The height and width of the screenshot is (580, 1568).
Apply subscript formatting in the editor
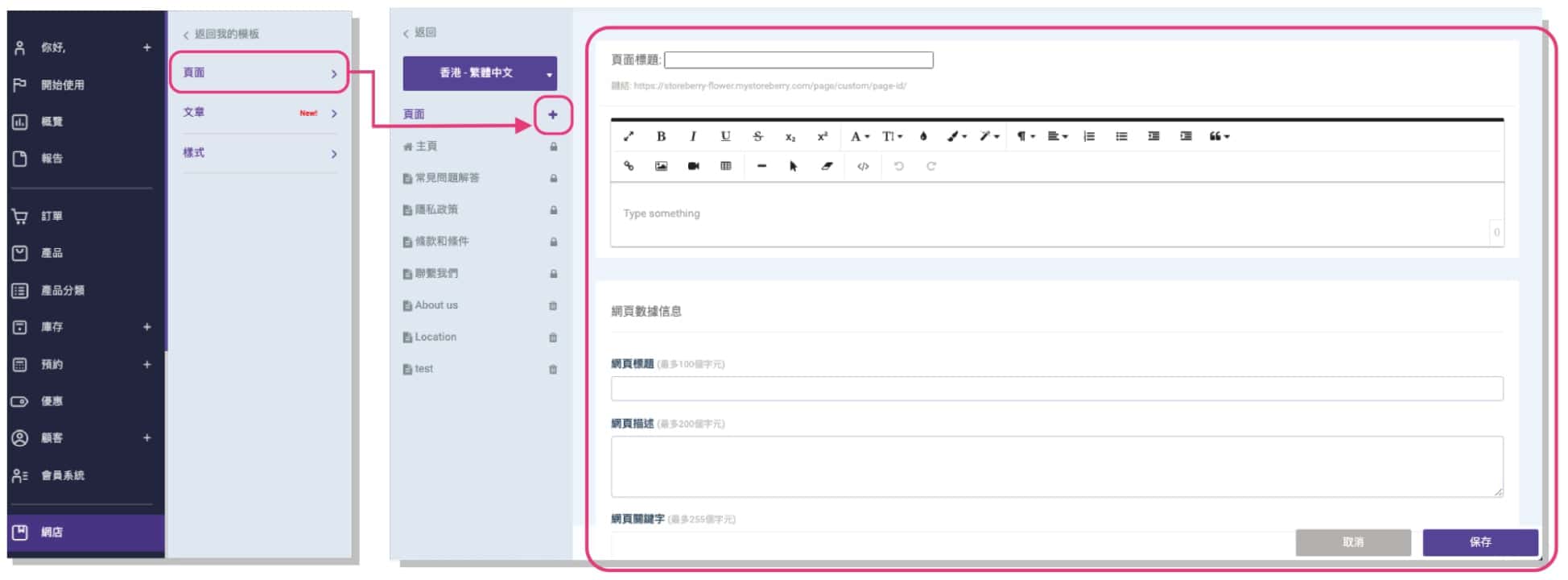(790, 137)
